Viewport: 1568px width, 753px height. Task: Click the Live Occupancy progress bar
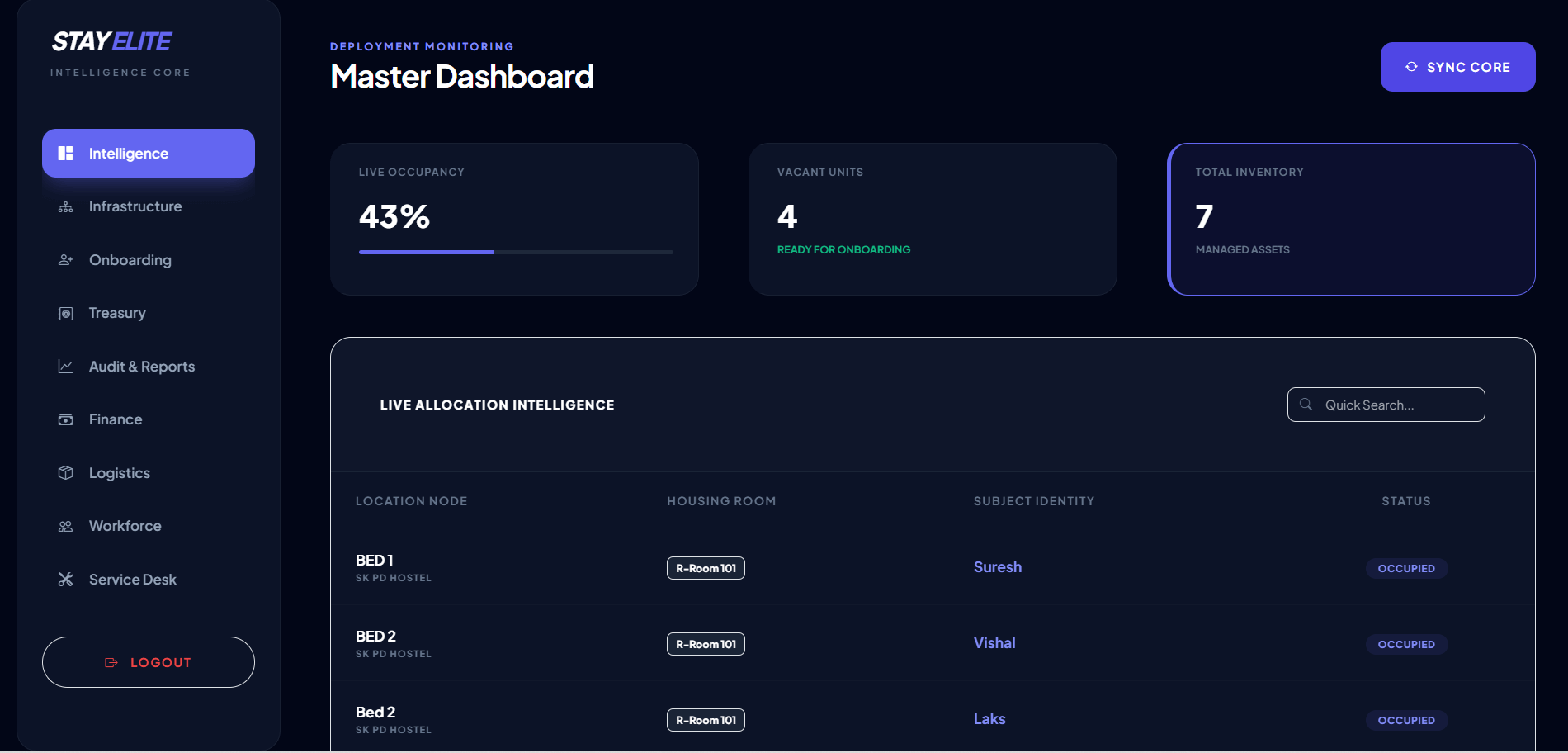[516, 252]
